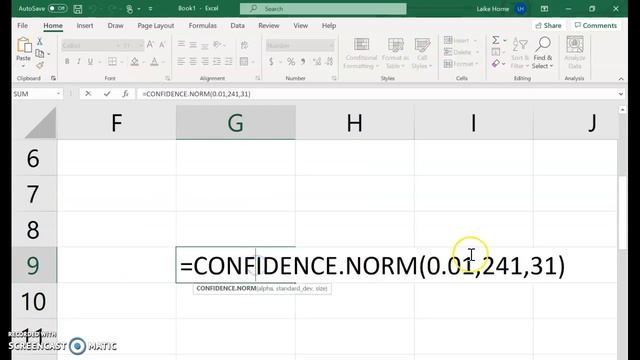Viewport: 640px width, 360px height.
Task: Expand the Name Box dropdown showing SUM
Action: 58,94
